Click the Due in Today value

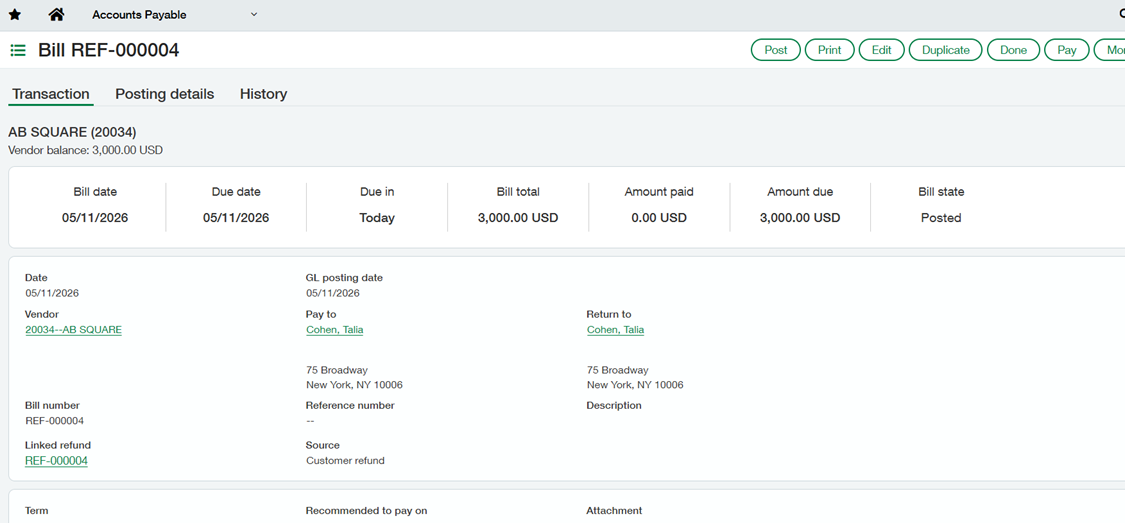point(377,218)
